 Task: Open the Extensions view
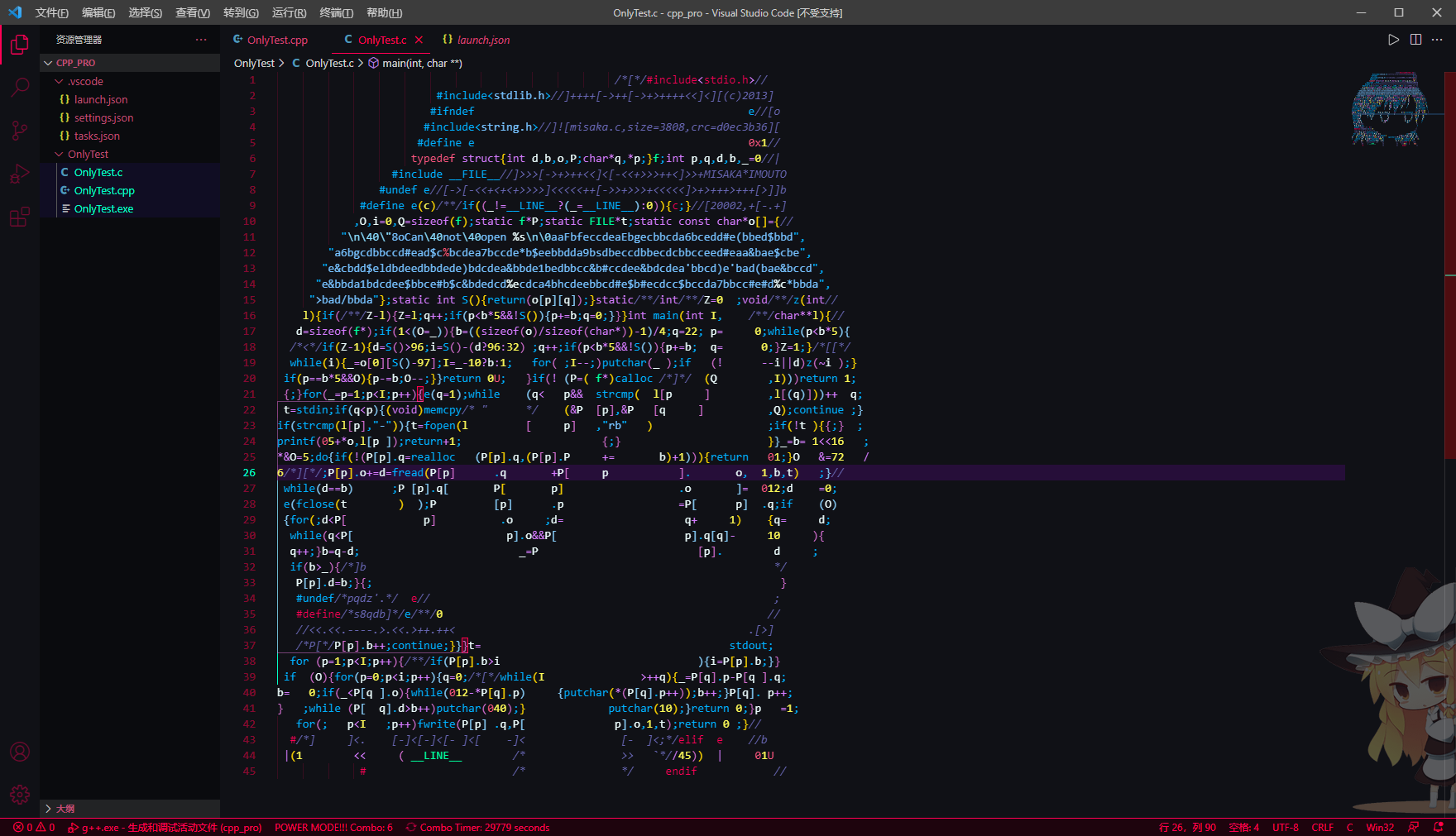coord(20,217)
